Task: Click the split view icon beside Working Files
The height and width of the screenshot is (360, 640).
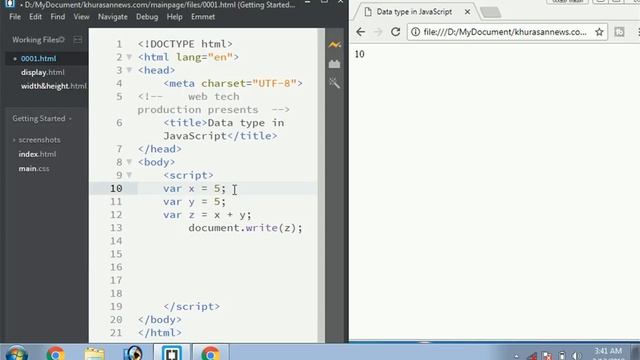Action: 78,40
